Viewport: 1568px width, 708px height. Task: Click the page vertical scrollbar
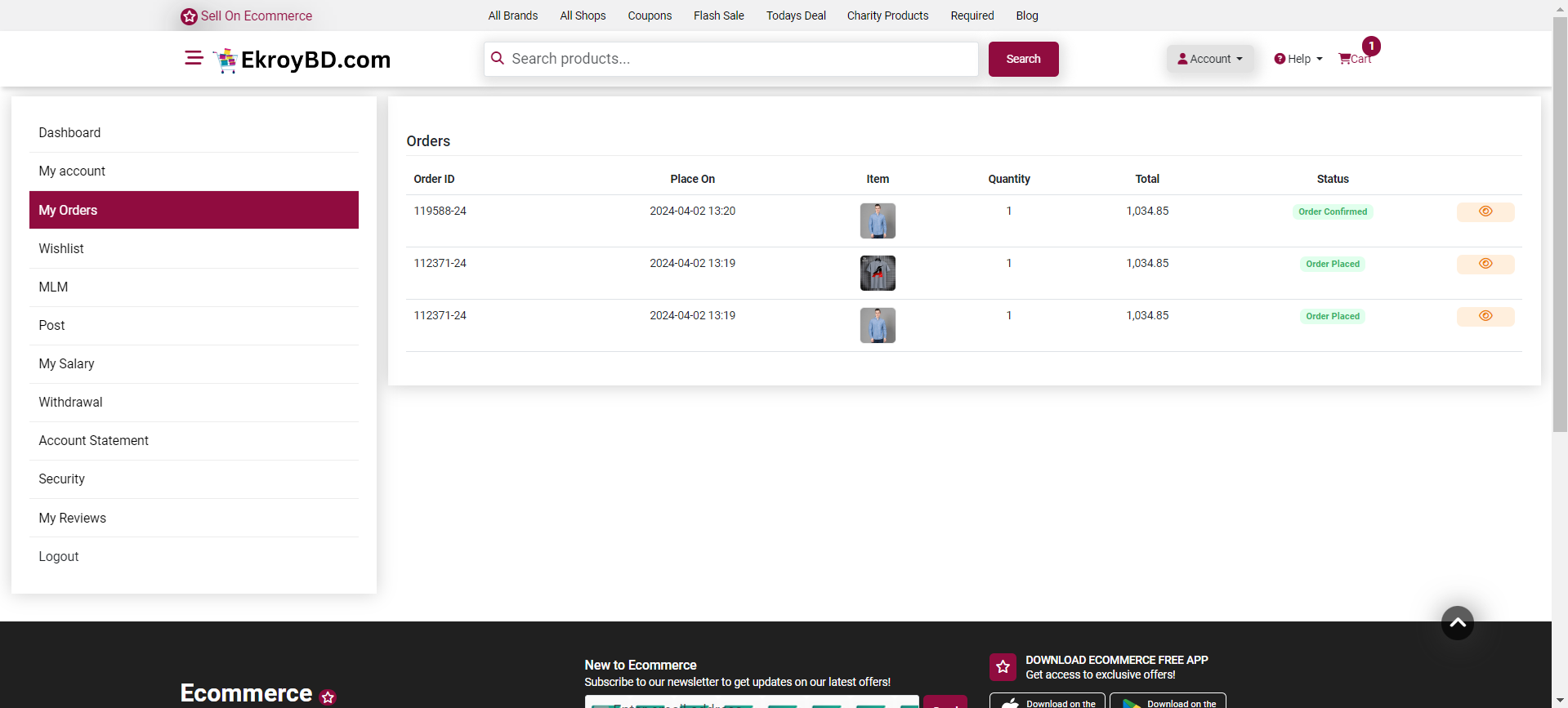[x=1559, y=245]
